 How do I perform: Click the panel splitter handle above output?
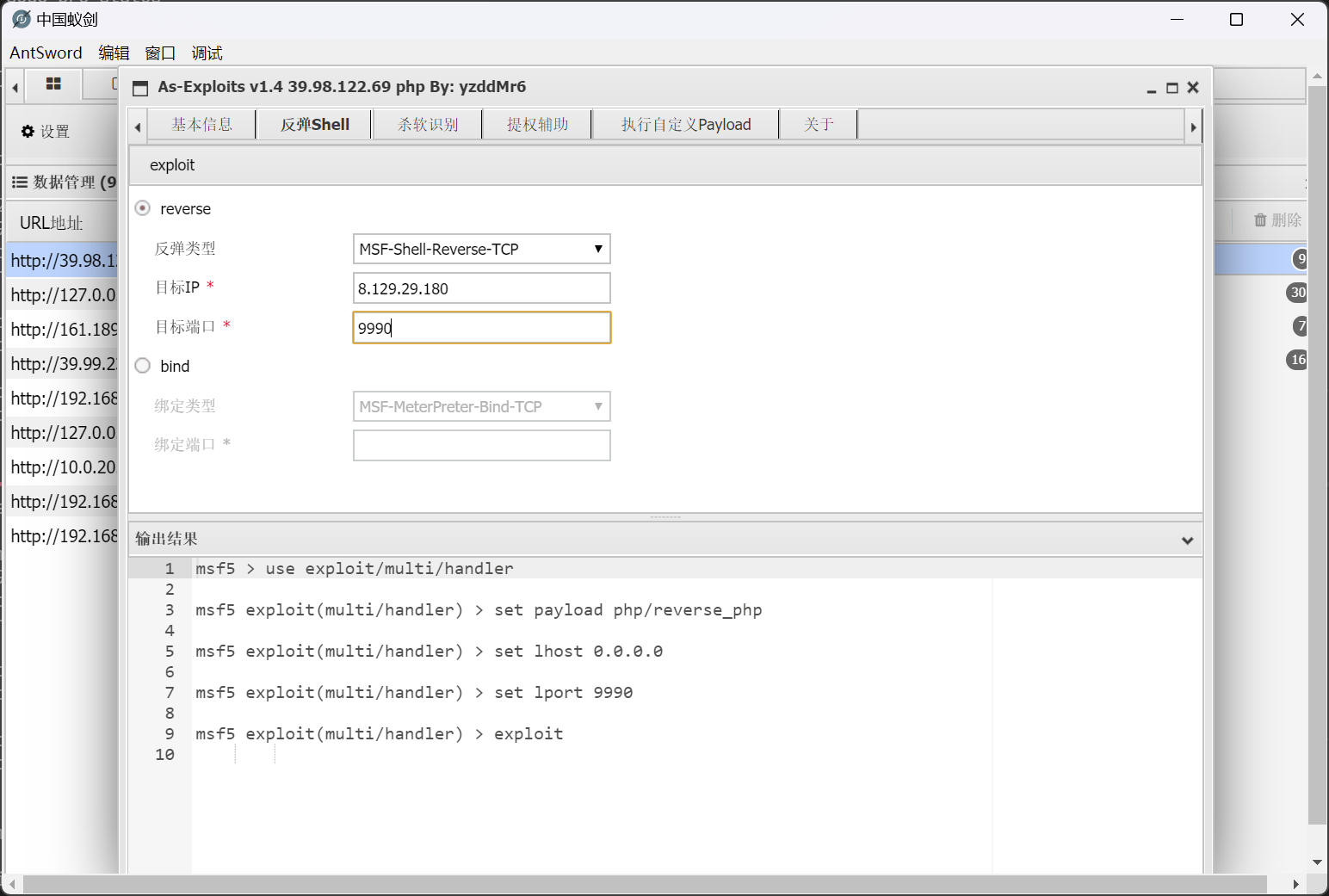tap(665, 517)
